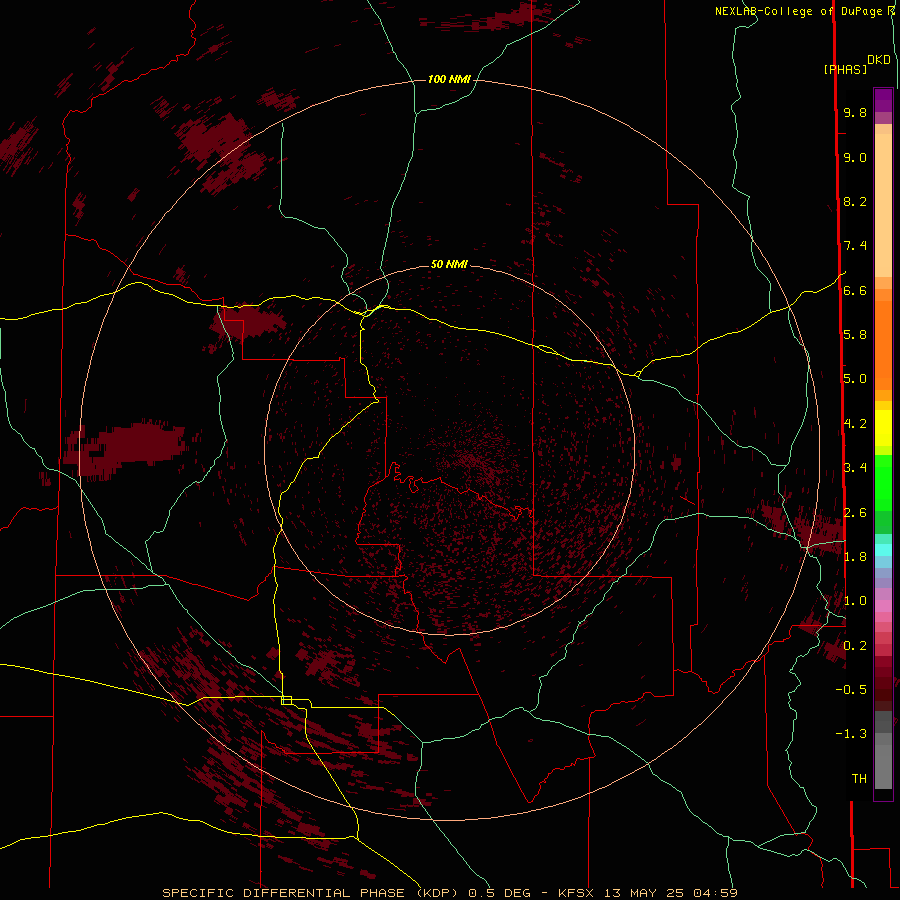Click the 1.0 scale value
The image size is (900, 900).
(x=855, y=601)
